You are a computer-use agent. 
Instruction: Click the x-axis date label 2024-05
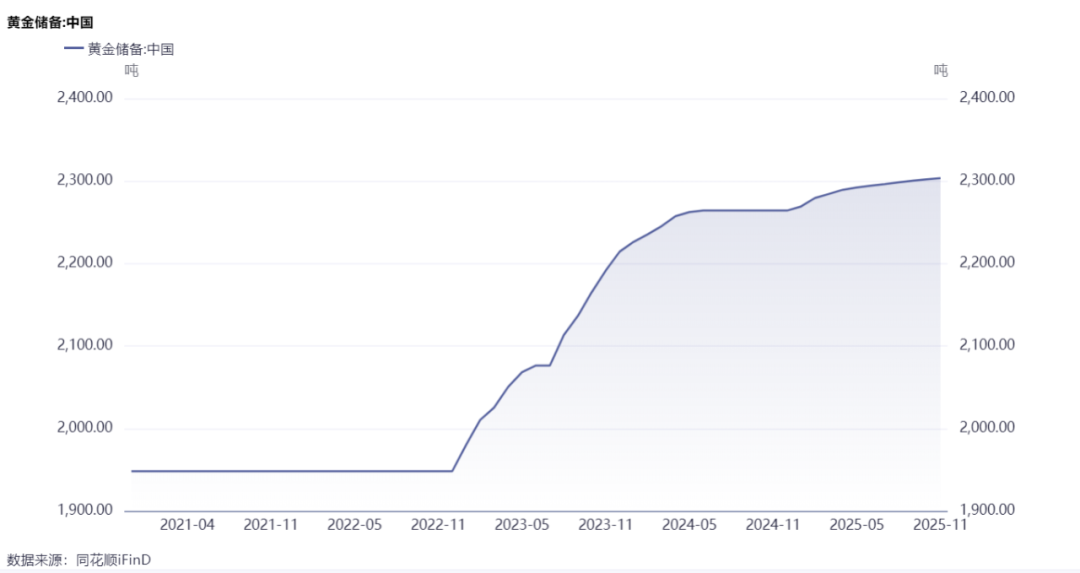click(689, 525)
